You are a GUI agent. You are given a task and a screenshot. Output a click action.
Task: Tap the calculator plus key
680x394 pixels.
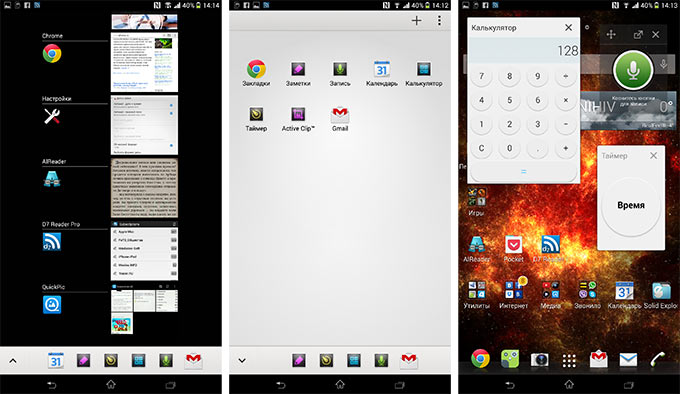(x=566, y=148)
